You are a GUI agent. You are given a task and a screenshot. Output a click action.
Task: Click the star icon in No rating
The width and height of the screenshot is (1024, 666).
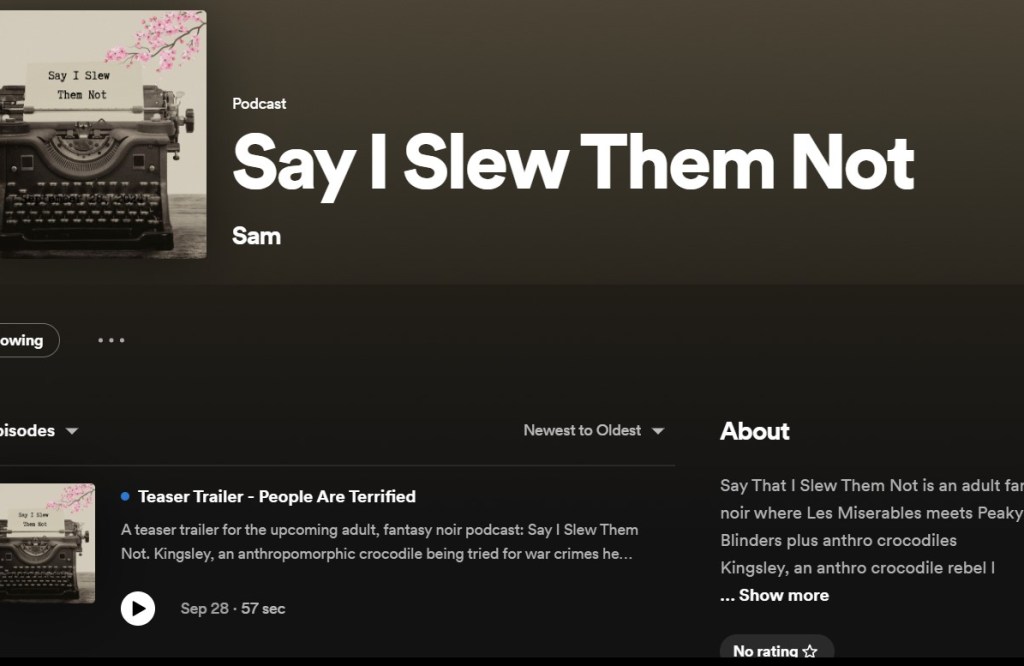(x=810, y=651)
